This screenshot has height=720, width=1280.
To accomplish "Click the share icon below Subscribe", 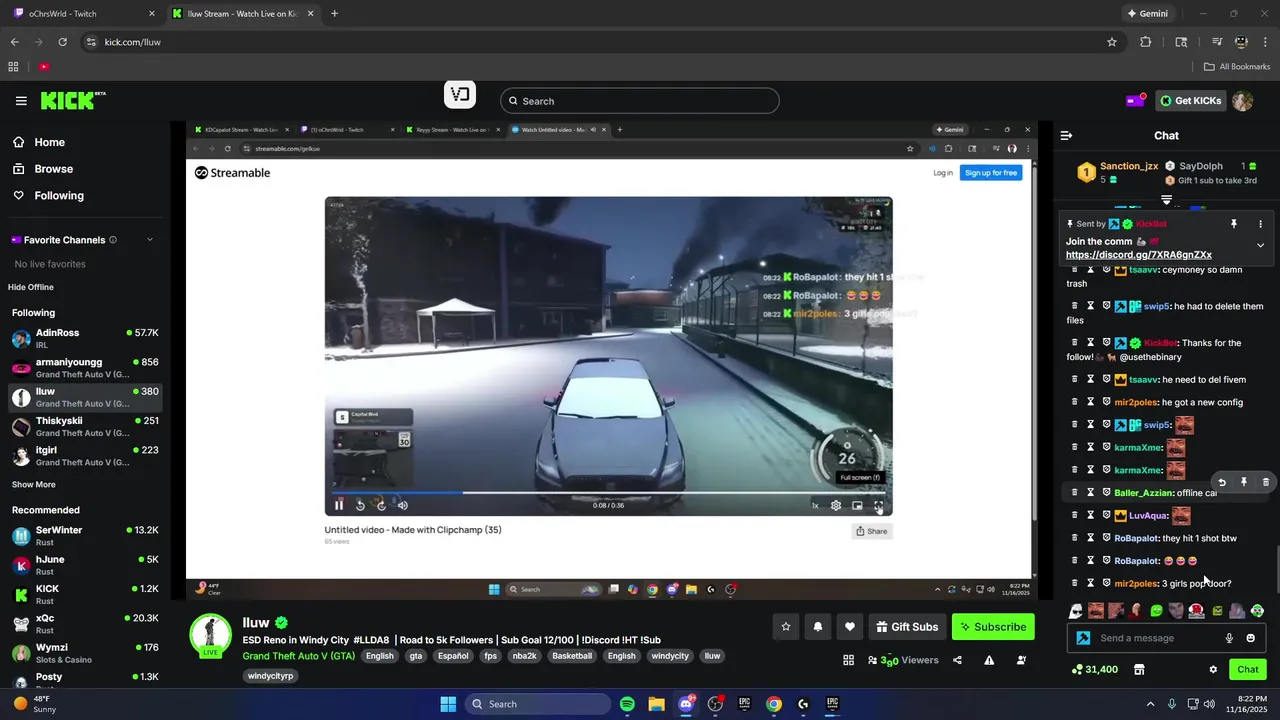I will click(x=958, y=660).
